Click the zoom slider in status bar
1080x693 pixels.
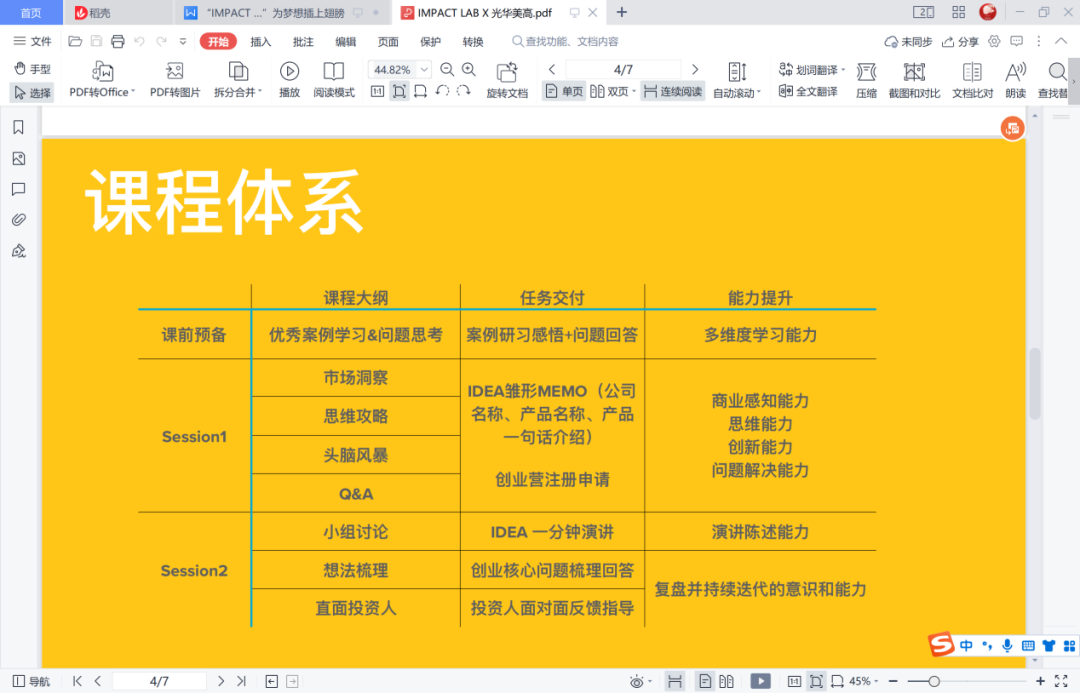click(933, 681)
